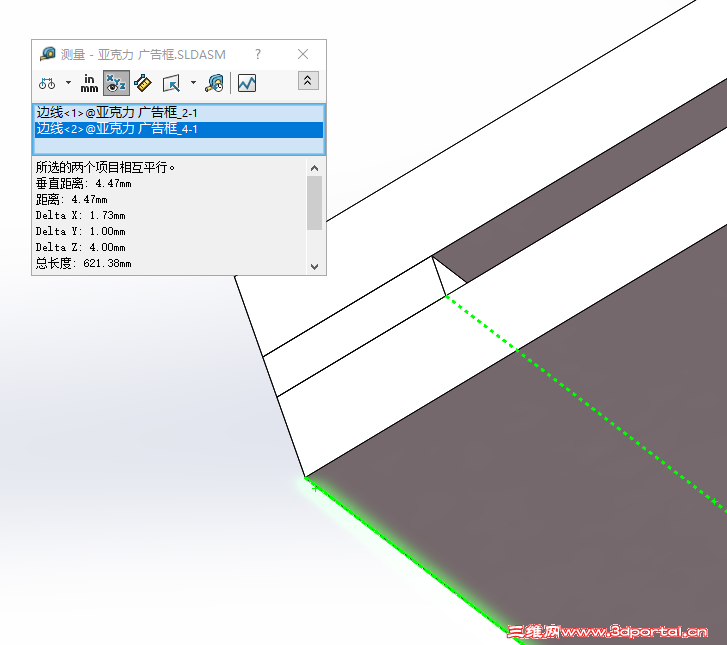The width and height of the screenshot is (727, 645).
Task: Open Measurement History icon
Action: click(x=215, y=83)
